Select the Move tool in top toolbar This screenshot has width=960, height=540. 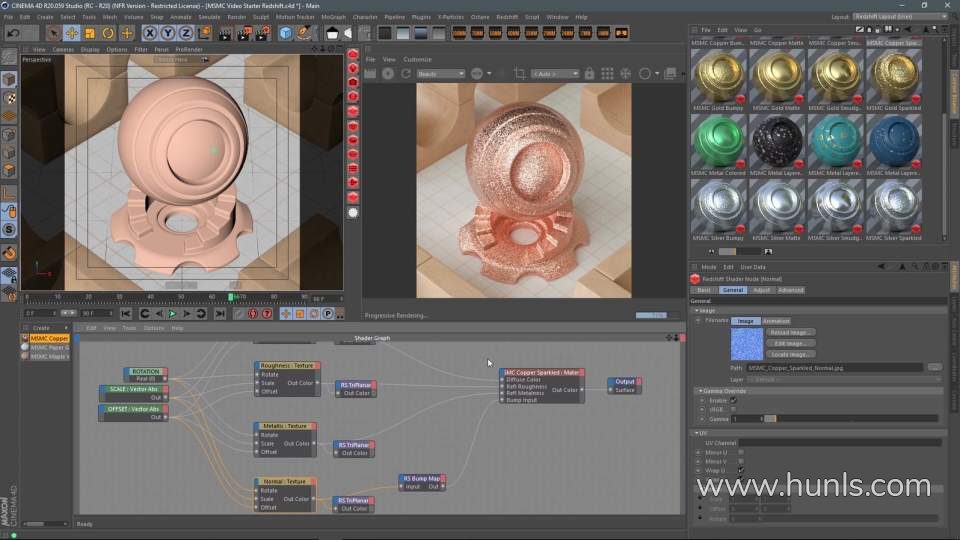pyautogui.click(x=72, y=33)
